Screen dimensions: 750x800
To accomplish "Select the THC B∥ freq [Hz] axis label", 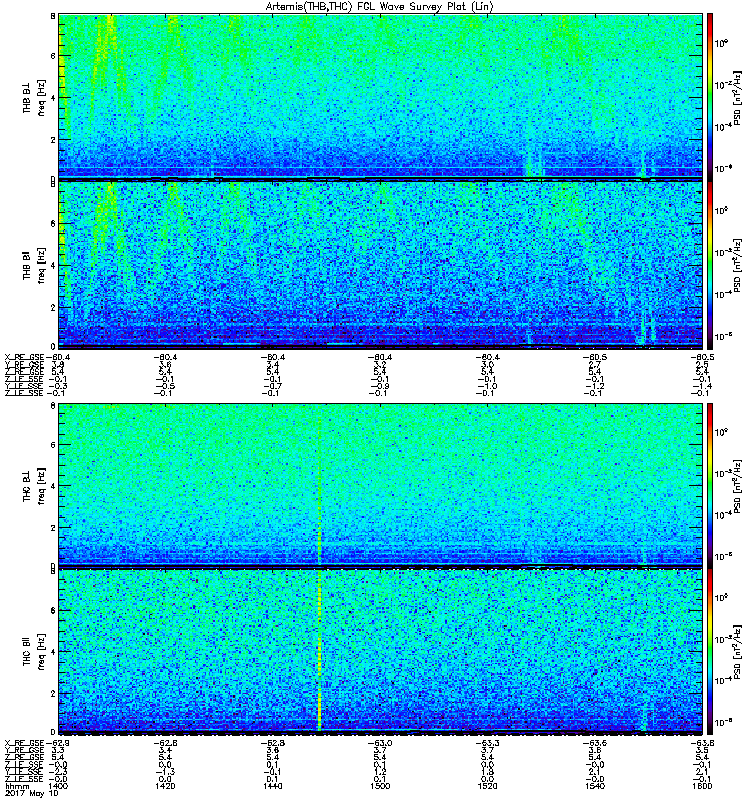I will [34, 652].
